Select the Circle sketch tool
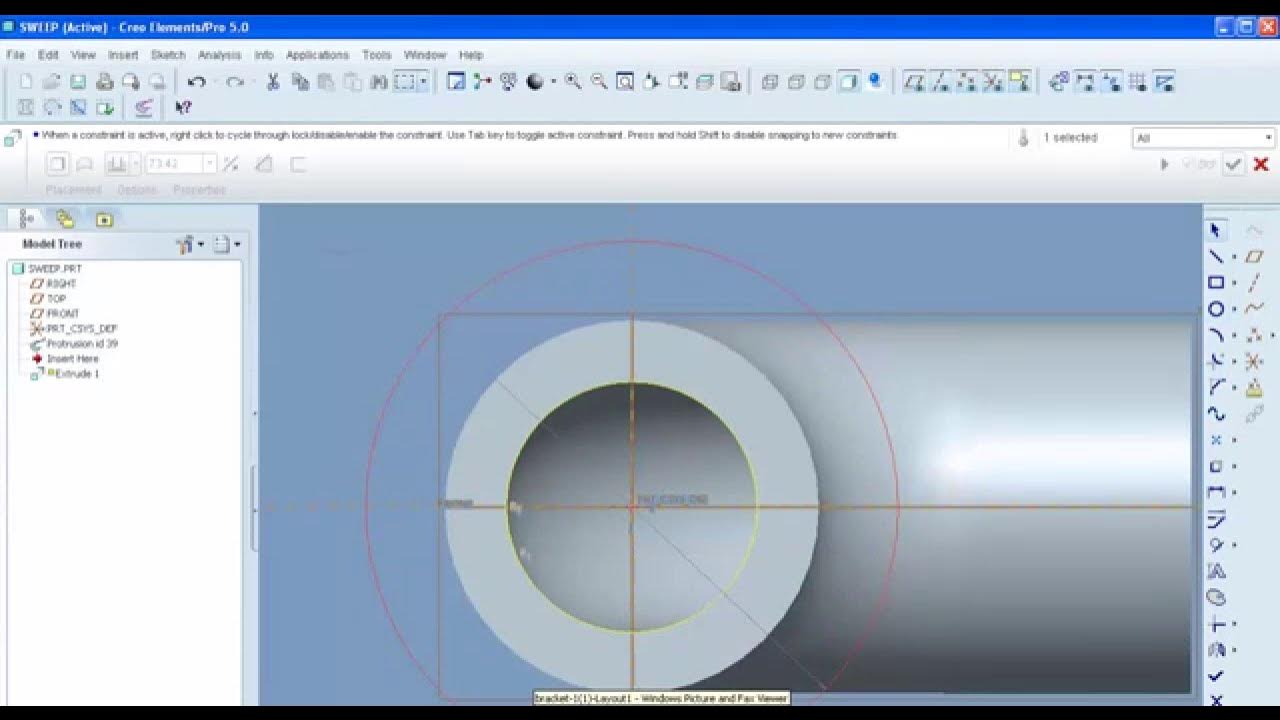The height and width of the screenshot is (720, 1280). pos(1216,309)
